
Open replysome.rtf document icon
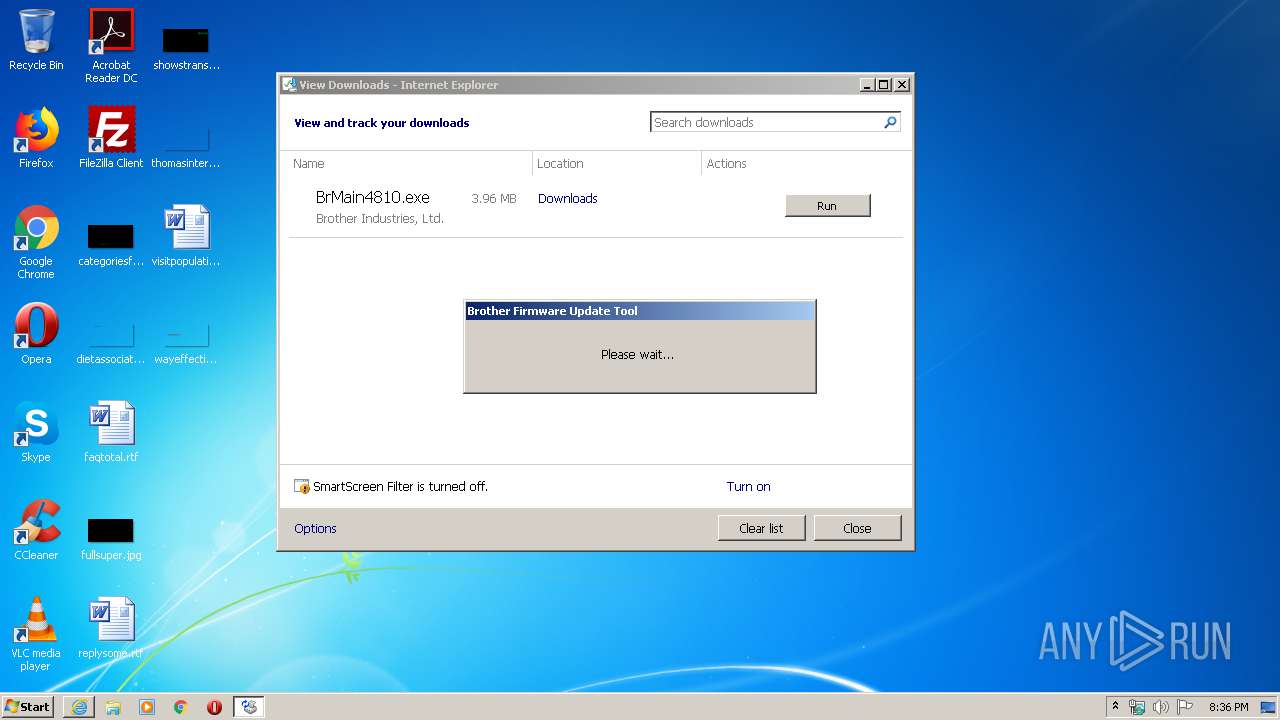111,628
